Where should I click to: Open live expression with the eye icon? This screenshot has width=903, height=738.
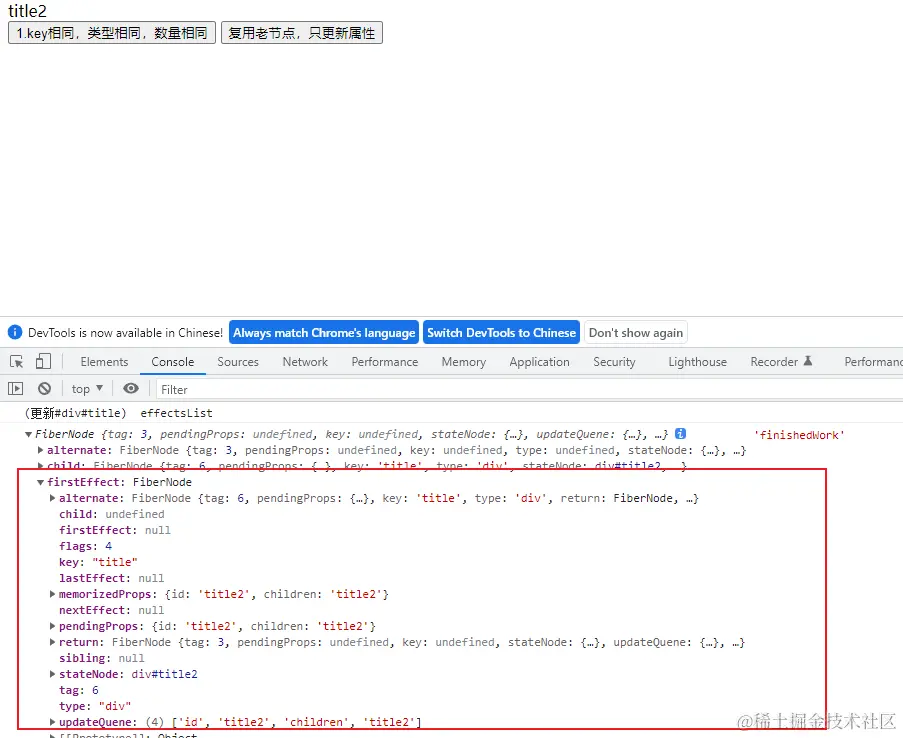131,388
